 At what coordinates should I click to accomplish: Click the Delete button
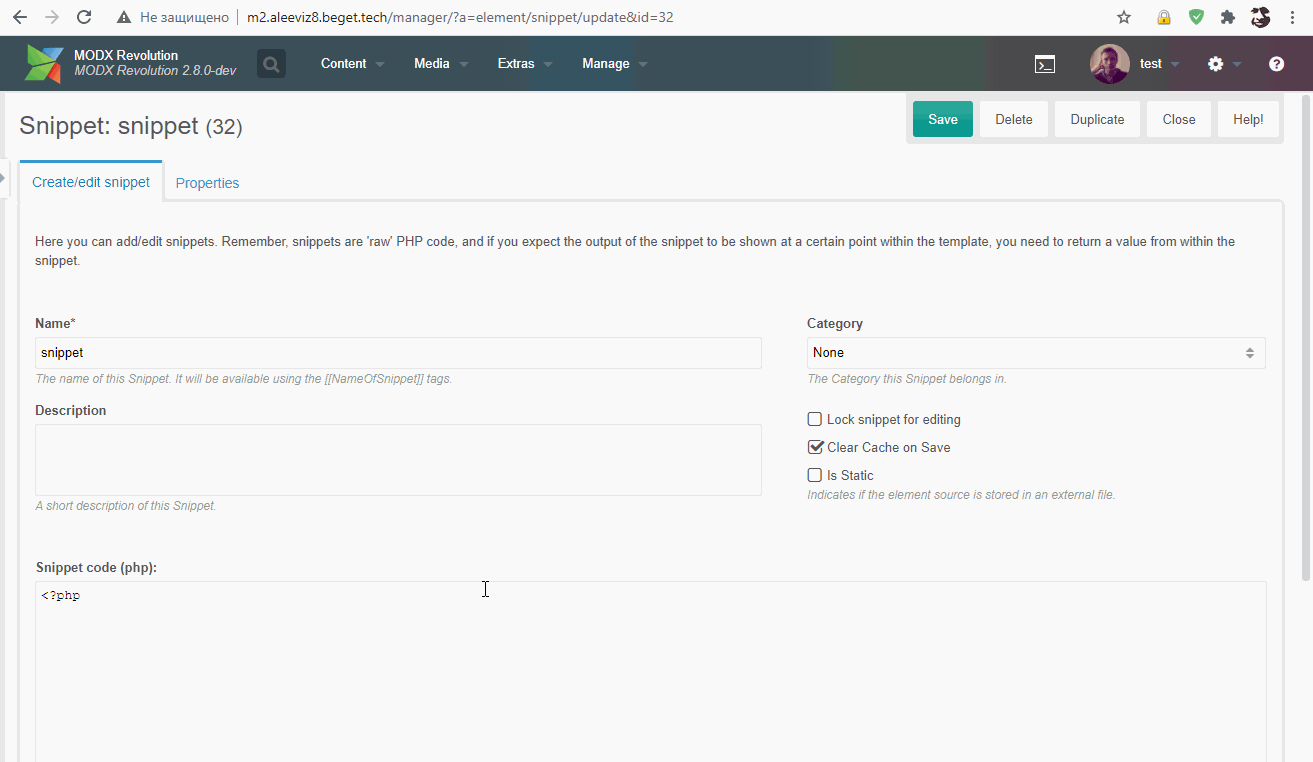[x=1014, y=119]
